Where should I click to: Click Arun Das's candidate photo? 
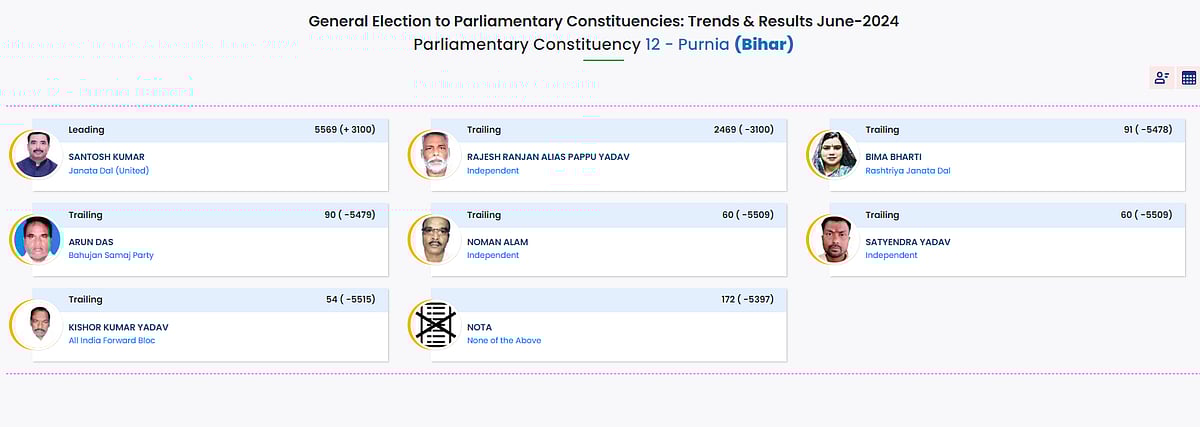point(37,240)
